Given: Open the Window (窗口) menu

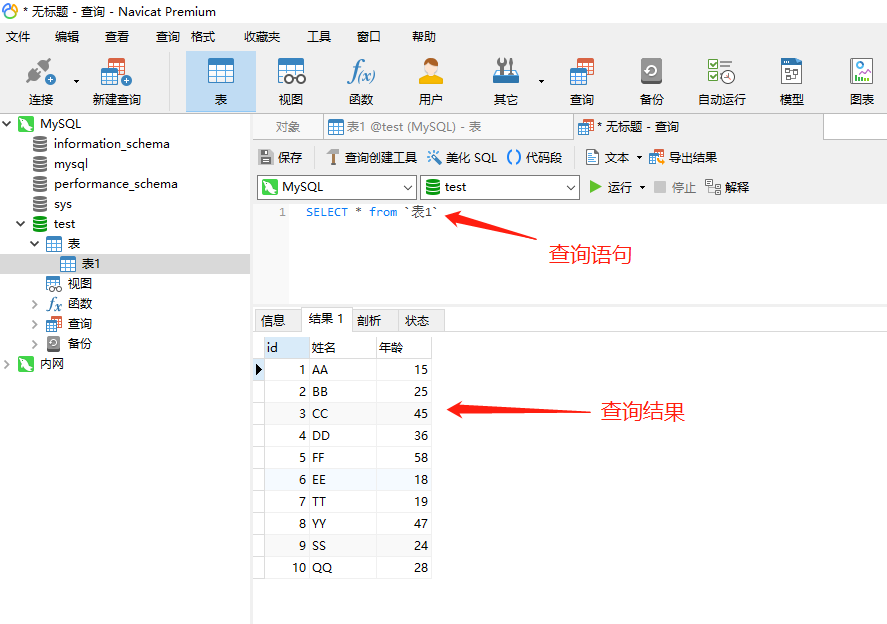Looking at the screenshot, I should [x=368, y=37].
